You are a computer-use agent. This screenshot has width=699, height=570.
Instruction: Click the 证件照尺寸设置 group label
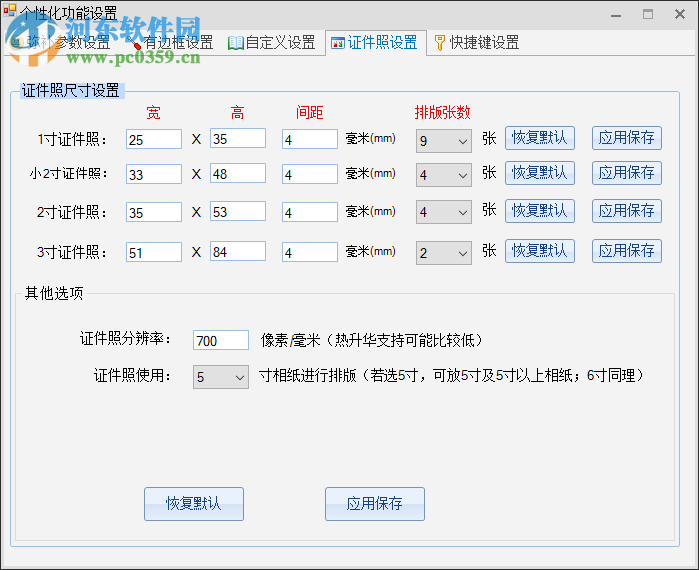click(x=71, y=91)
